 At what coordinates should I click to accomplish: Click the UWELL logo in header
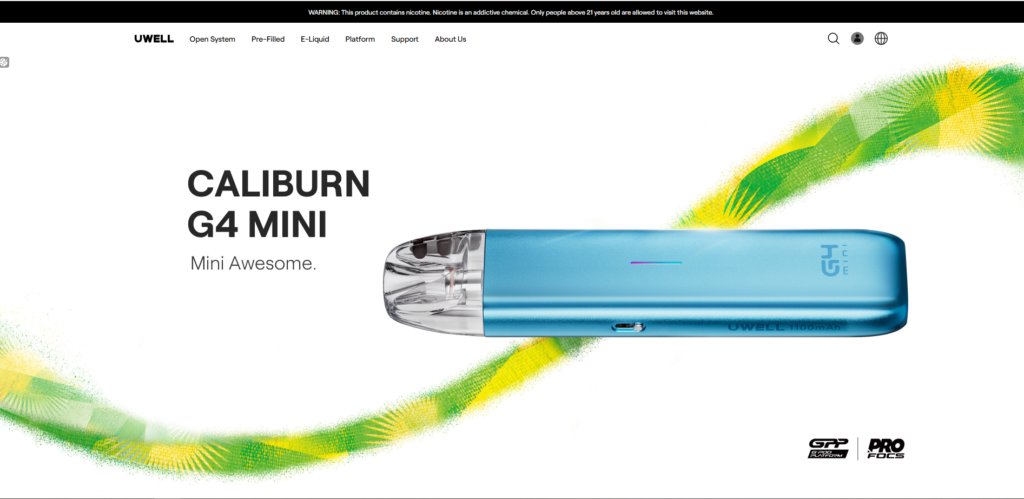coord(154,39)
